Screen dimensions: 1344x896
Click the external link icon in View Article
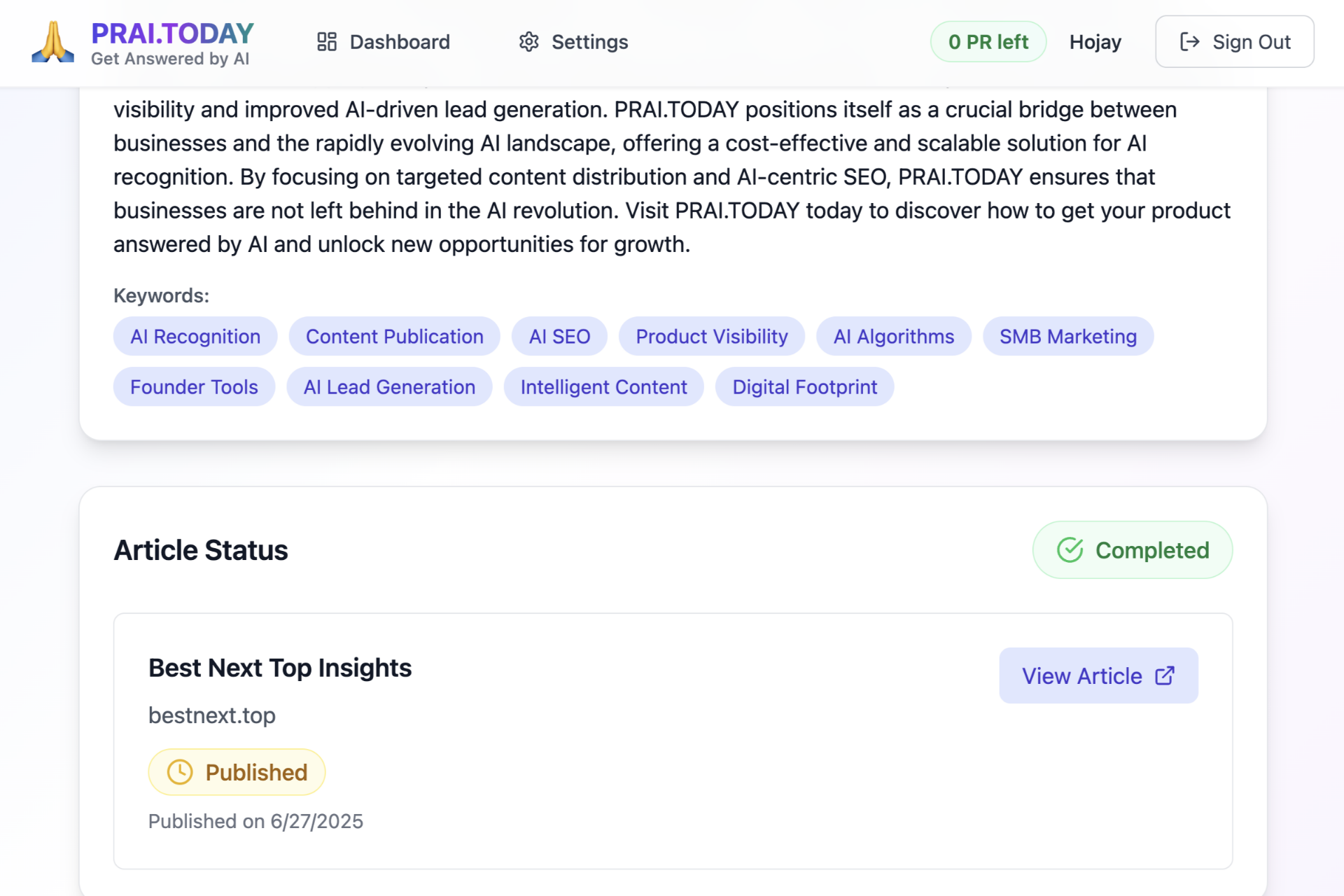1165,675
